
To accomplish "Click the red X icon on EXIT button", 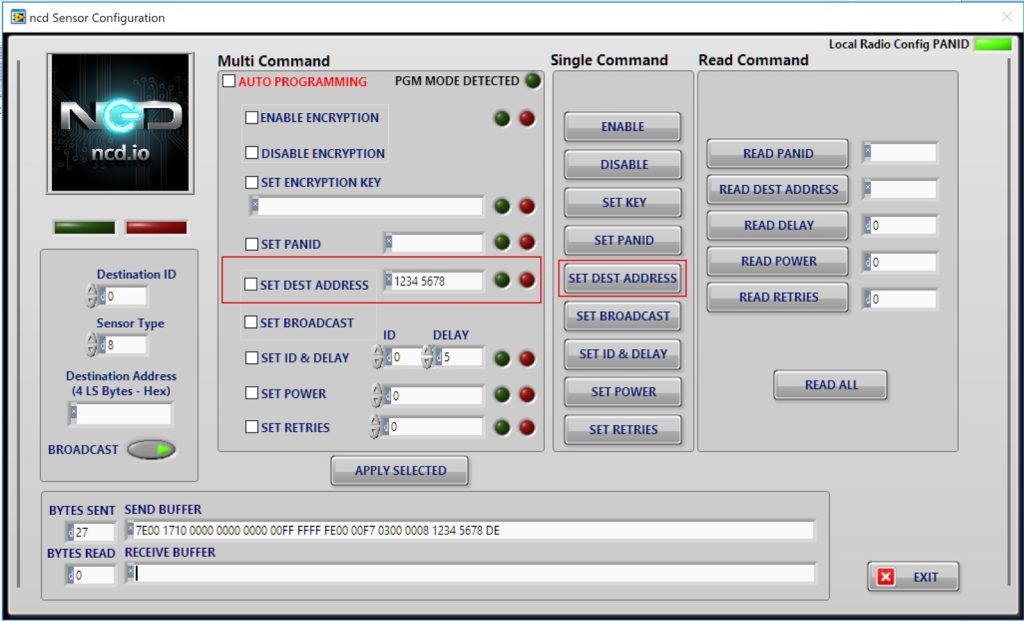I will coord(888,576).
